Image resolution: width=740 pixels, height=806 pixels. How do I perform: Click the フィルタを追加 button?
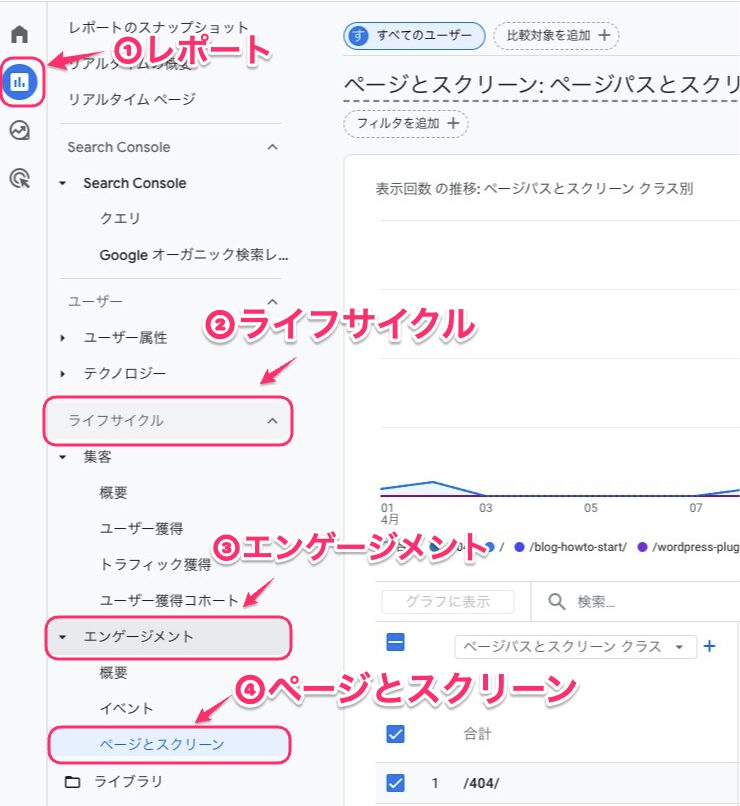(405, 123)
